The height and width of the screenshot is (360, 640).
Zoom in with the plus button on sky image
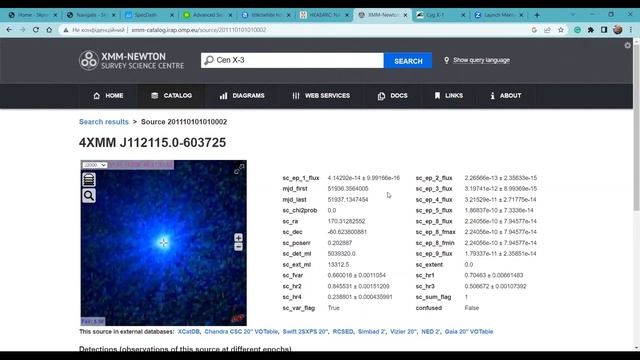click(x=238, y=238)
